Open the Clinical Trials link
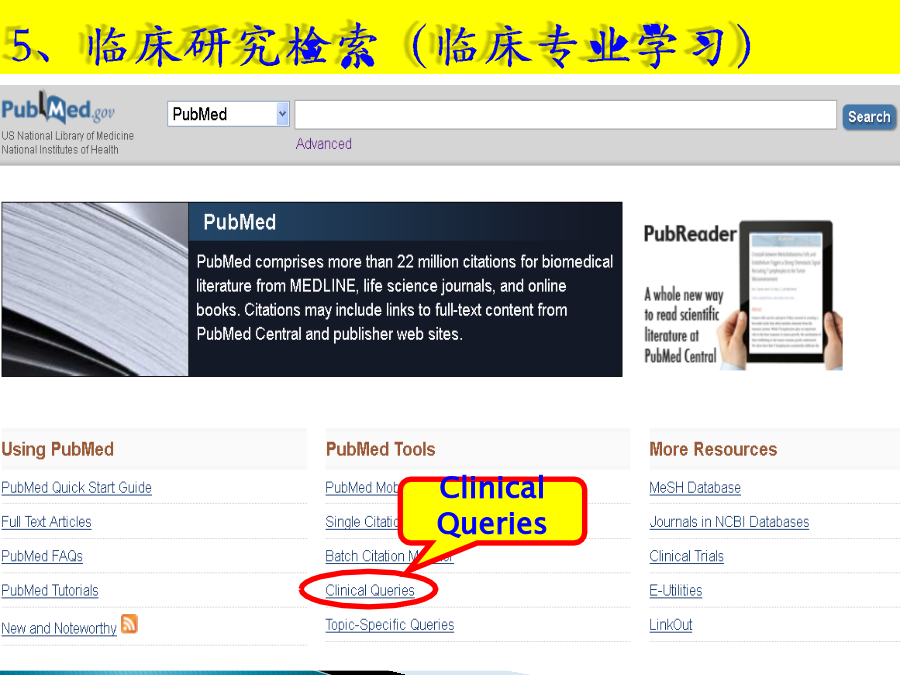The height and width of the screenshot is (675, 900). 686,556
